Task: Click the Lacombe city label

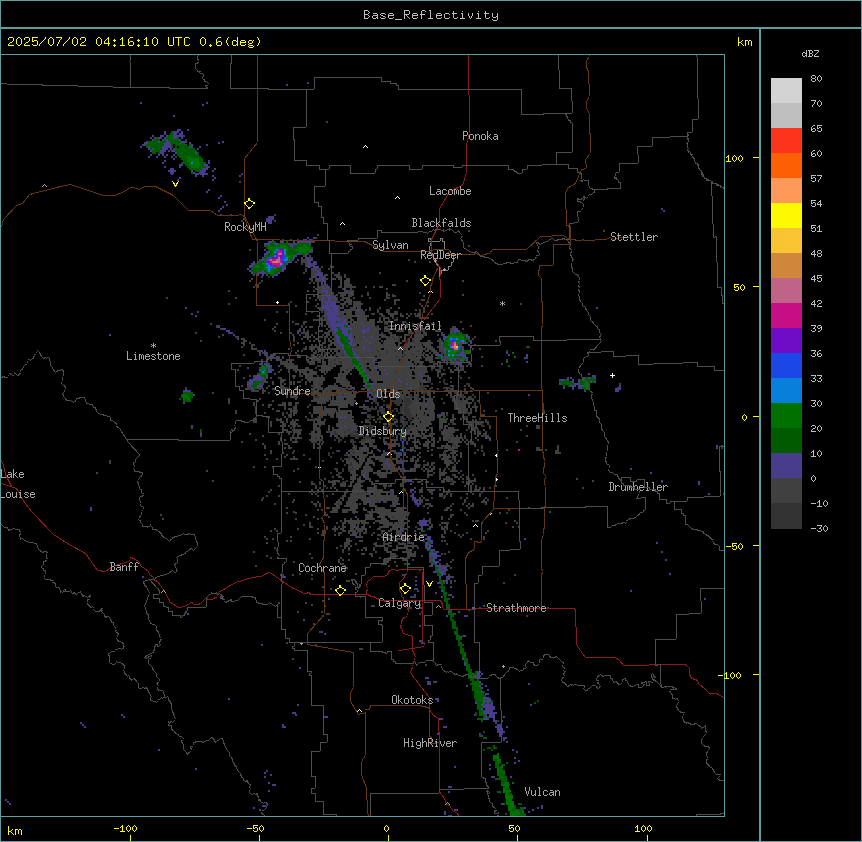Action: 450,191
